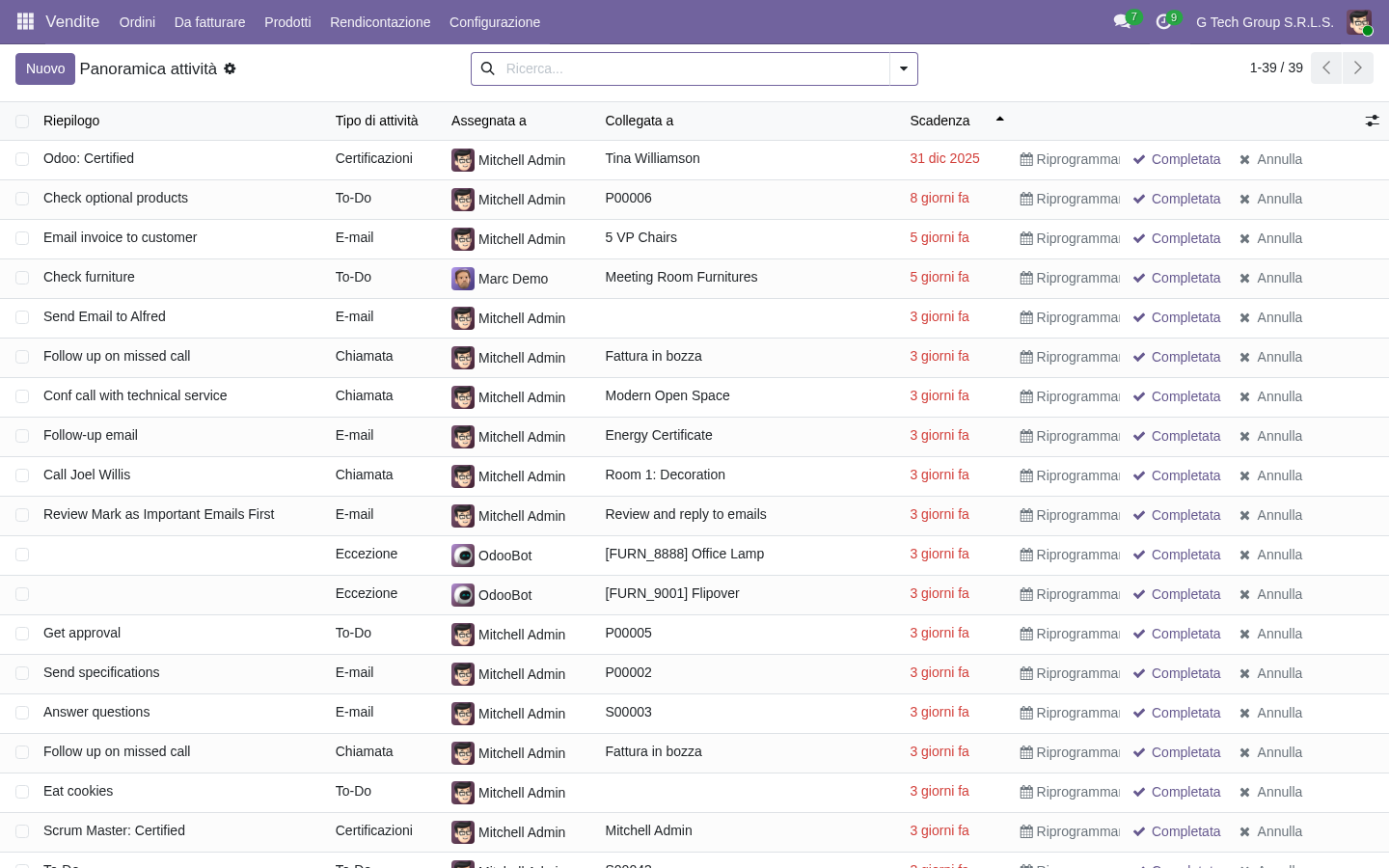The image size is (1389, 868).
Task: Toggle the select-all checkbox in the header
Action: (22, 121)
